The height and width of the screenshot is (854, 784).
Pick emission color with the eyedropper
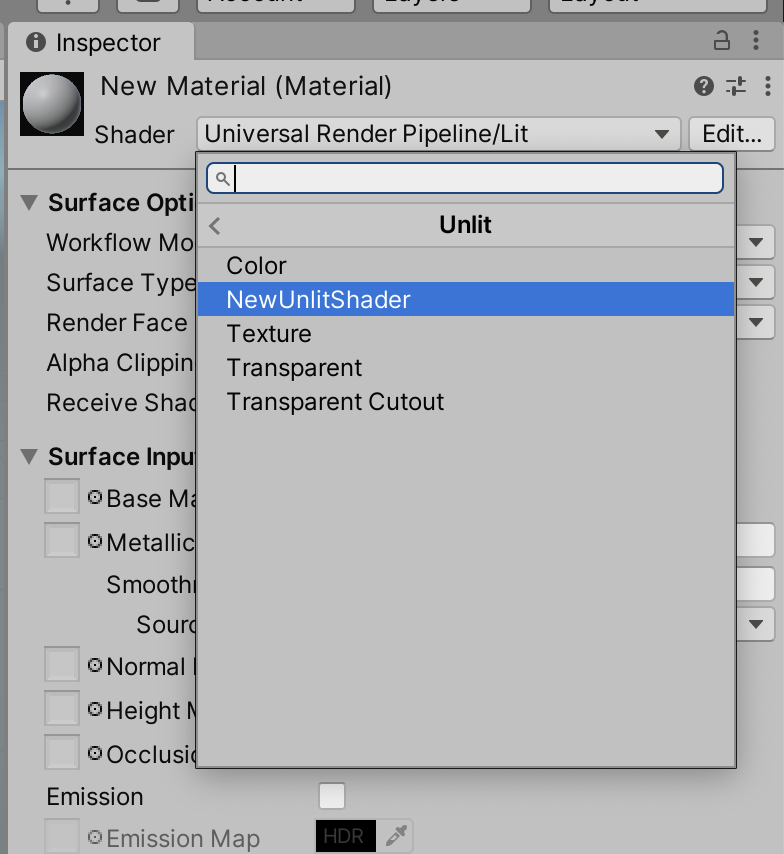396,835
